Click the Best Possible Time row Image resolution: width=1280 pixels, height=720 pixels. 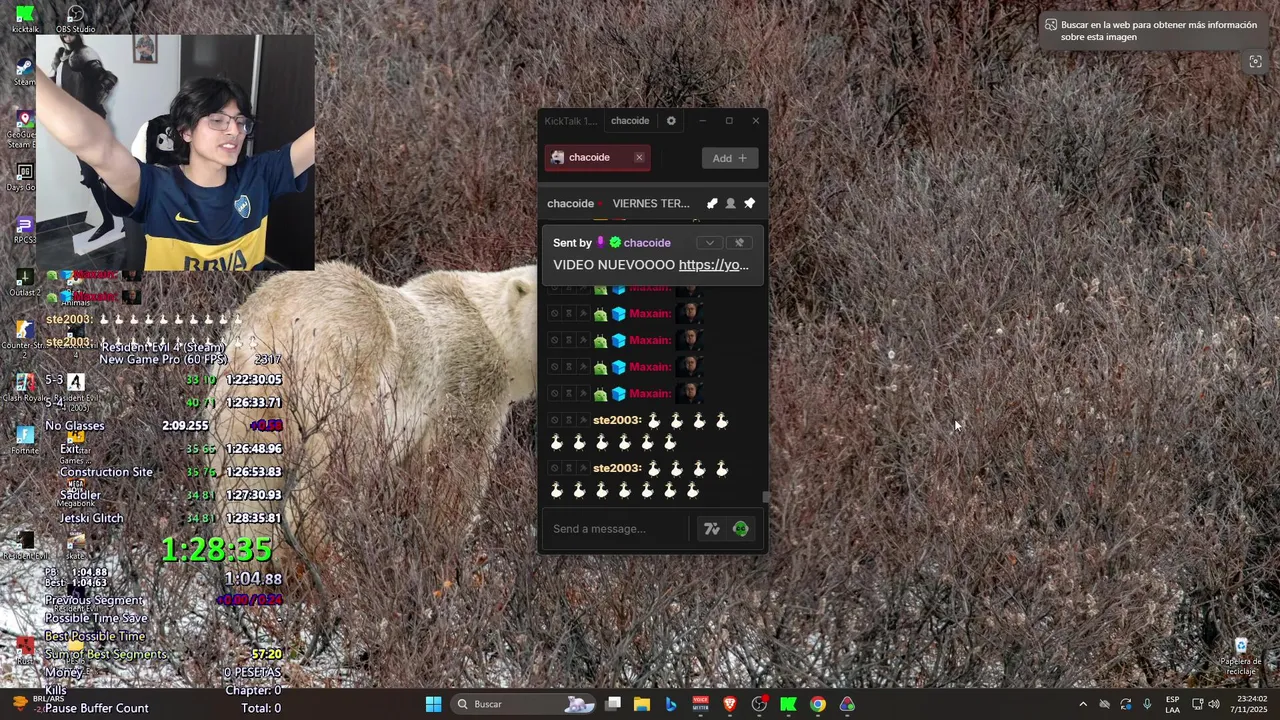coord(163,636)
